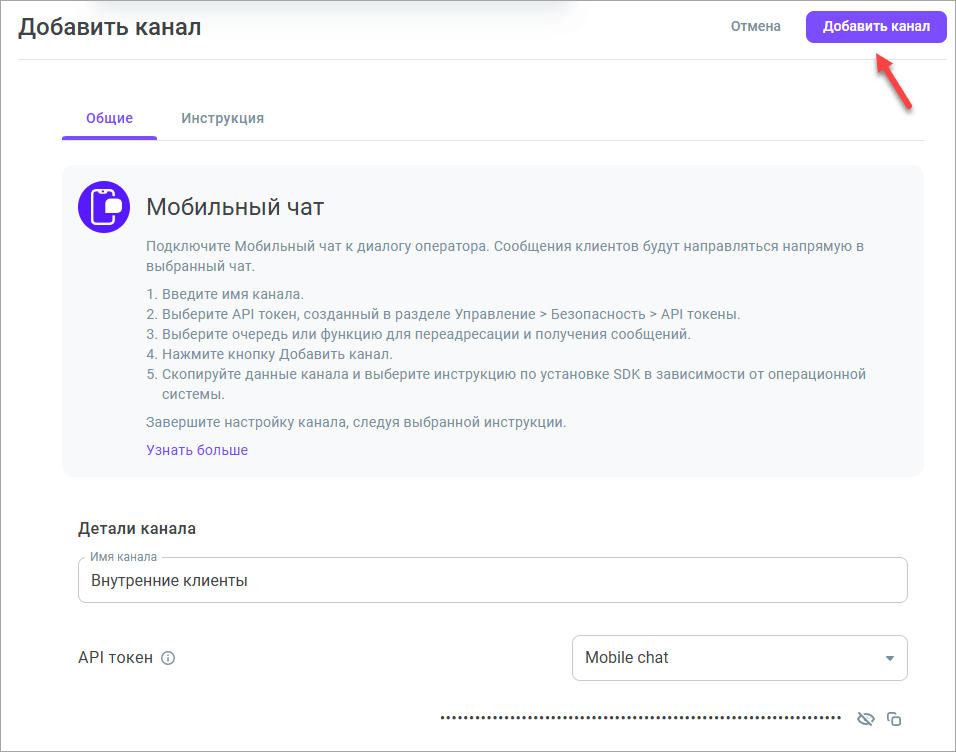Click the Добавить канал page title

(x=110, y=27)
